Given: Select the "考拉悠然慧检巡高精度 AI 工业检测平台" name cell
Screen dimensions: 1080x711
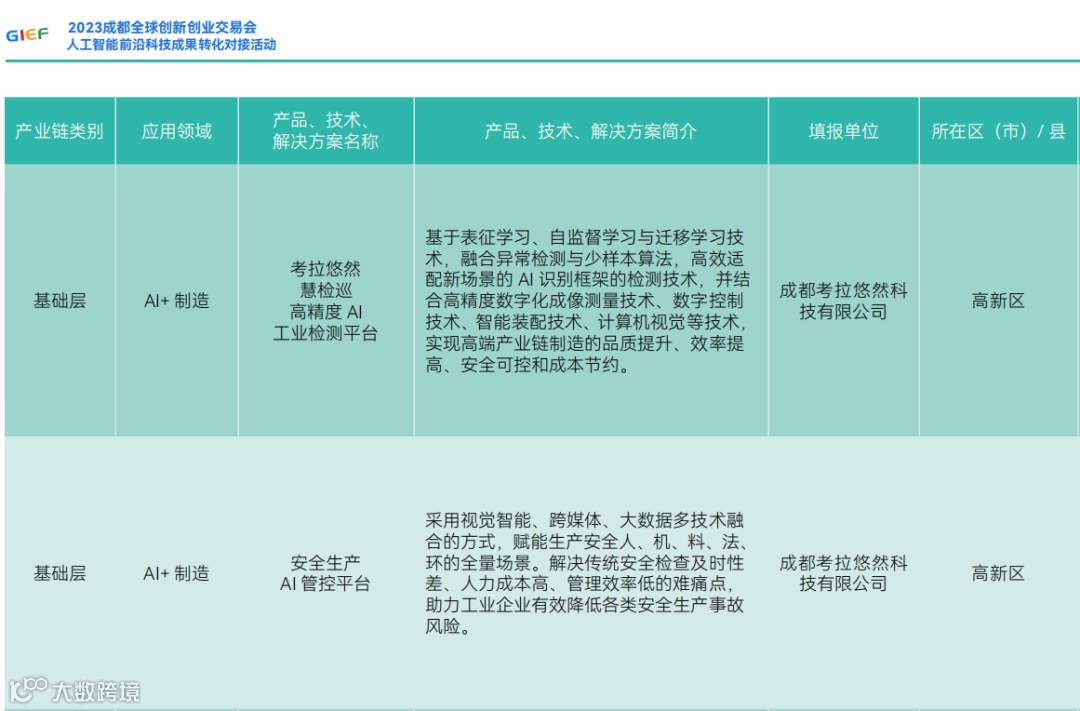Looking at the screenshot, I should [x=326, y=301].
